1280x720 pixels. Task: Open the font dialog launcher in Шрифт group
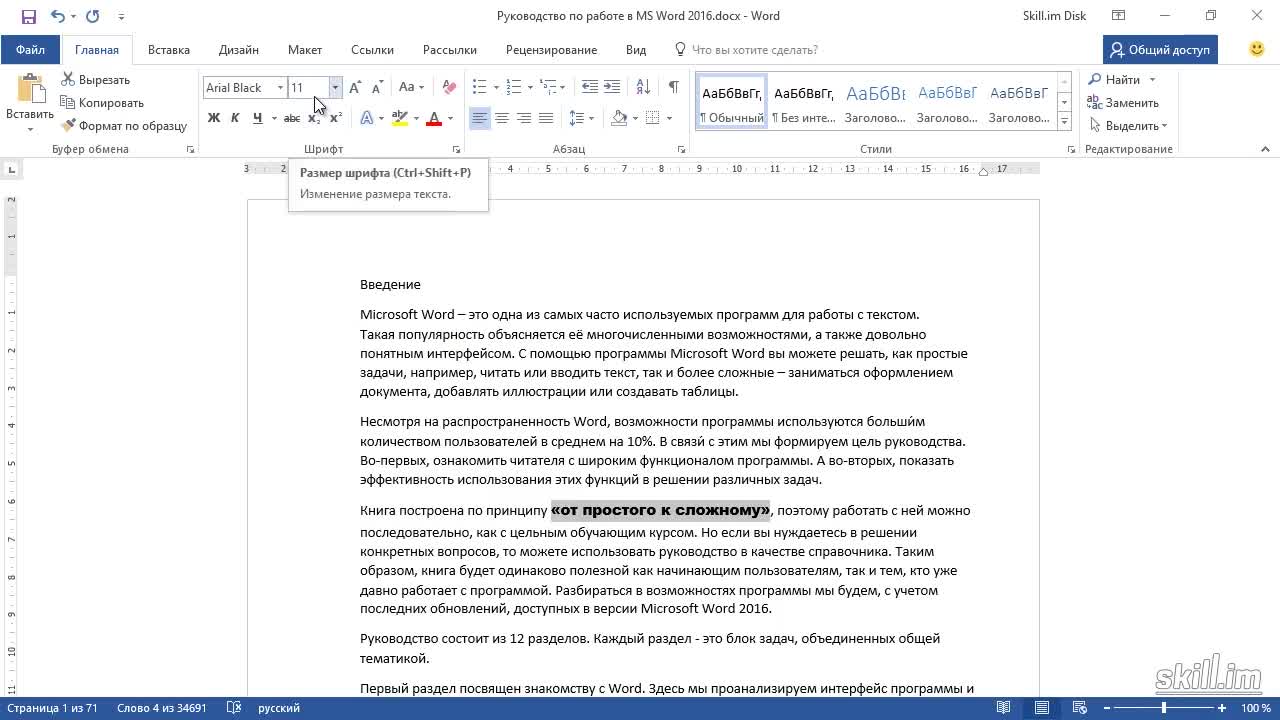tap(457, 150)
